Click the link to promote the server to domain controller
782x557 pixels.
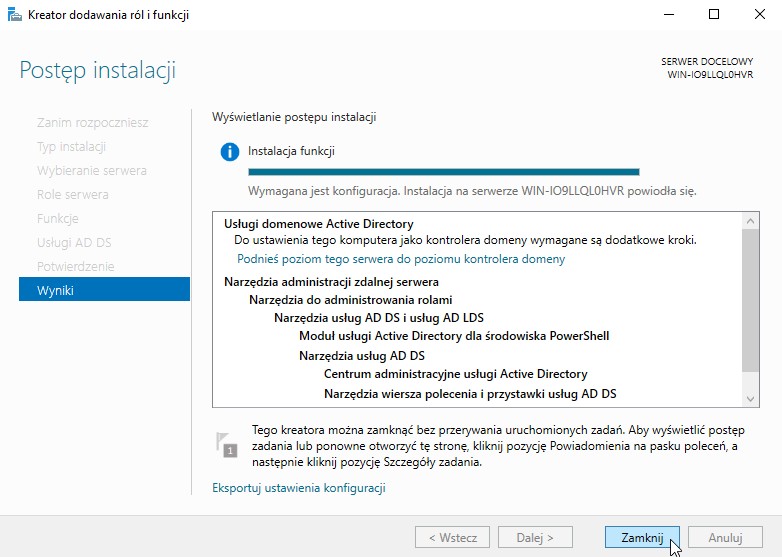[400, 259]
